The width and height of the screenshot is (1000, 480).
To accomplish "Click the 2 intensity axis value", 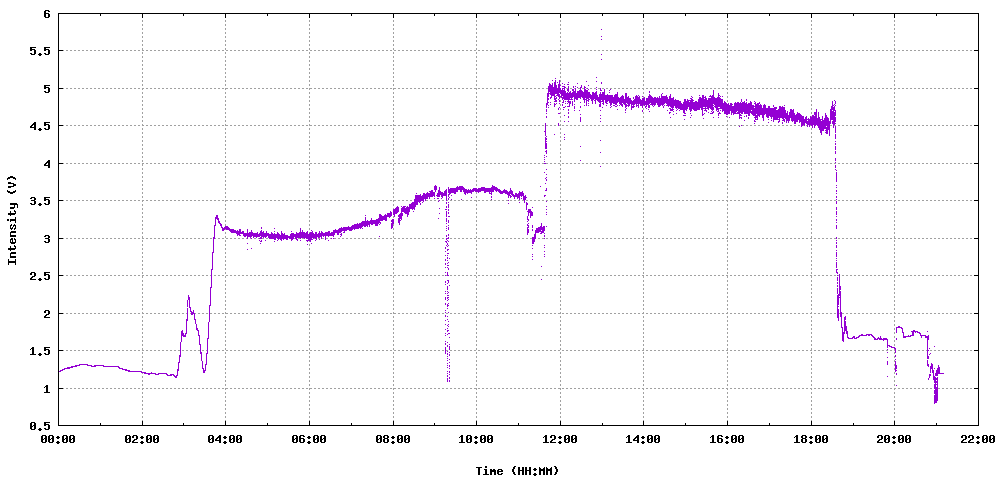I will pyautogui.click(x=47, y=314).
